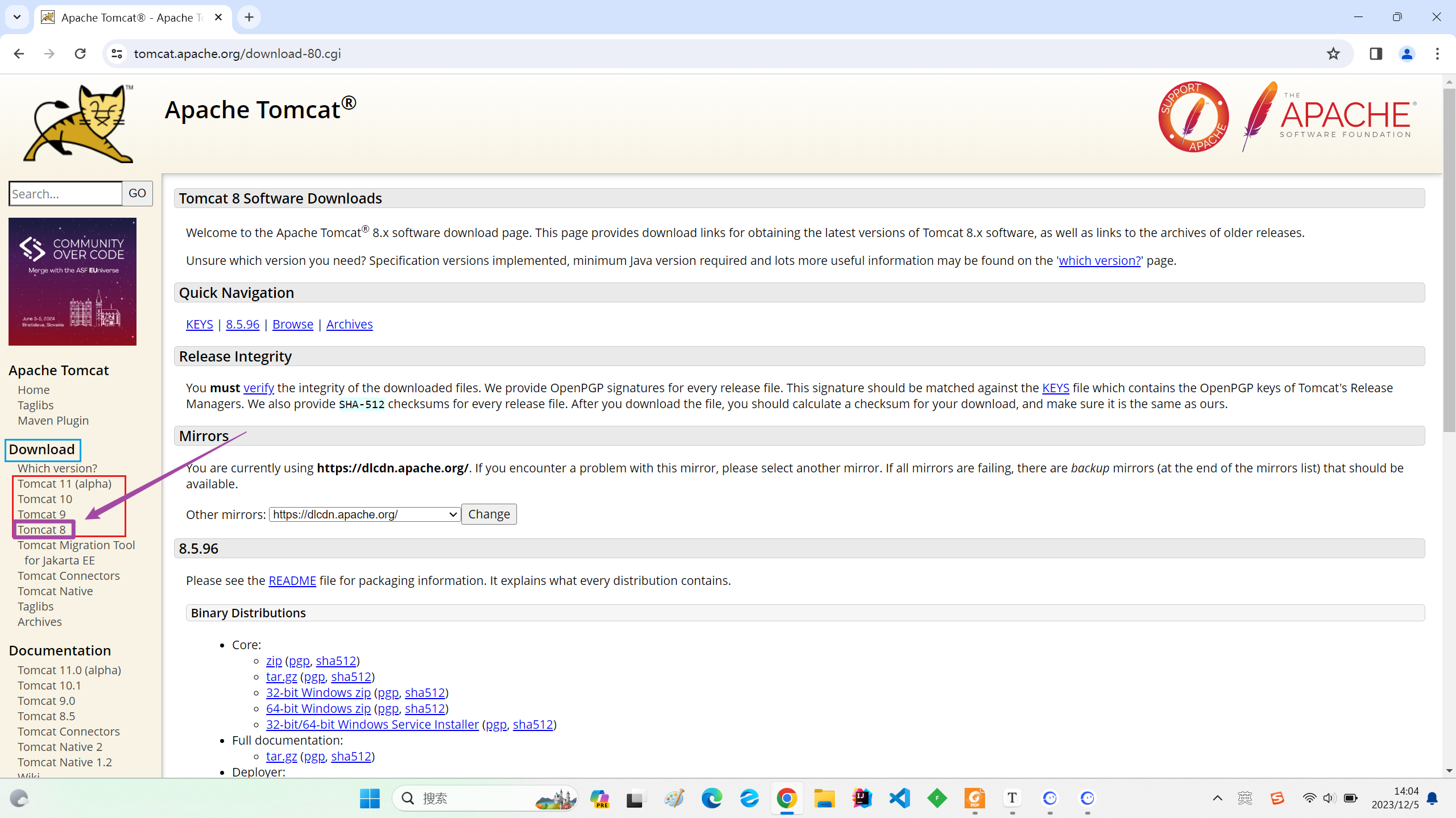Open Home in the sidebar
This screenshot has height=818, width=1456.
click(x=34, y=389)
